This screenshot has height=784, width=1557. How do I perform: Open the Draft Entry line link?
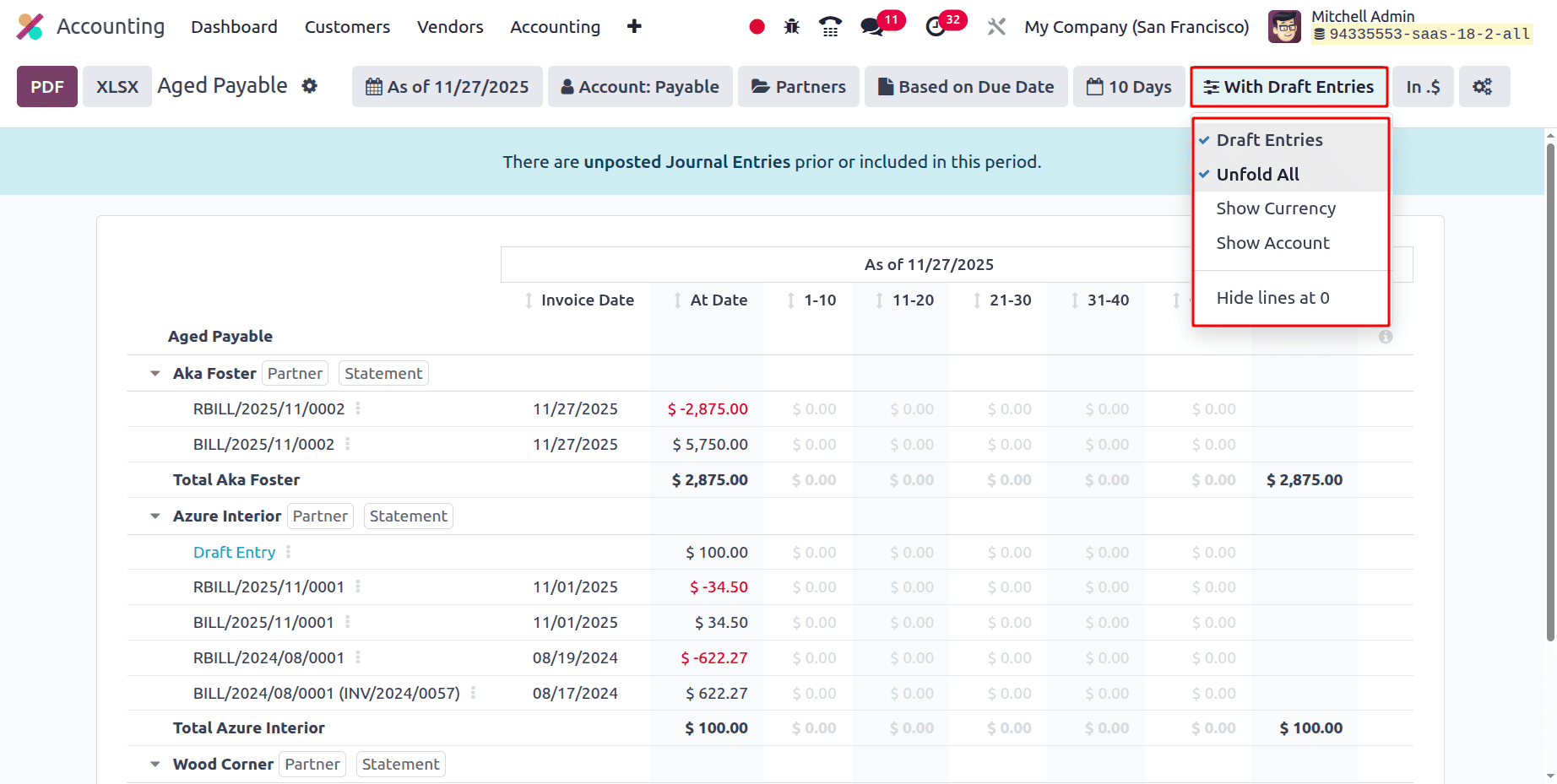click(x=235, y=552)
